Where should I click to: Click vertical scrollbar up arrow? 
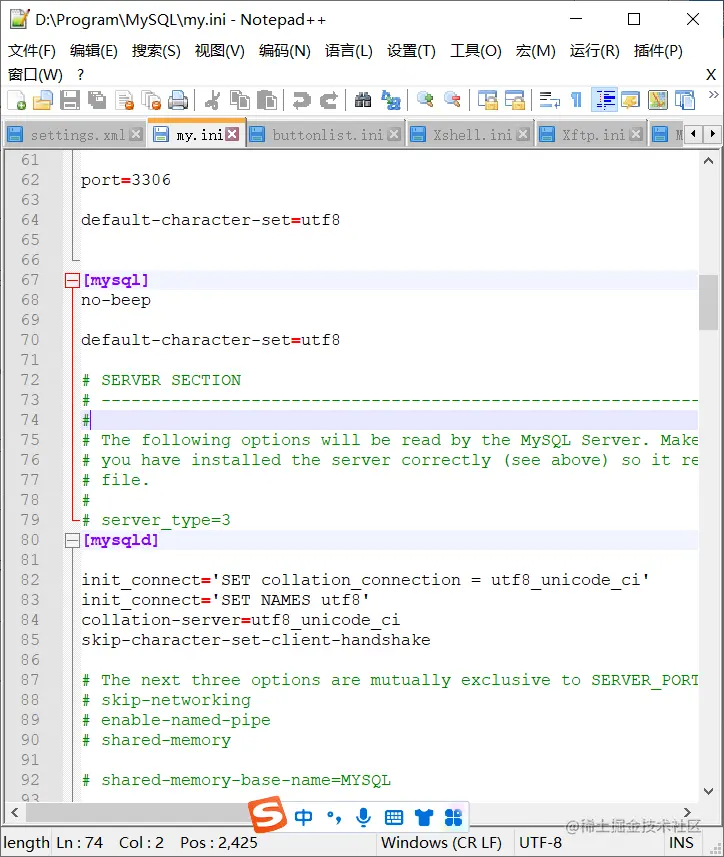coord(709,161)
